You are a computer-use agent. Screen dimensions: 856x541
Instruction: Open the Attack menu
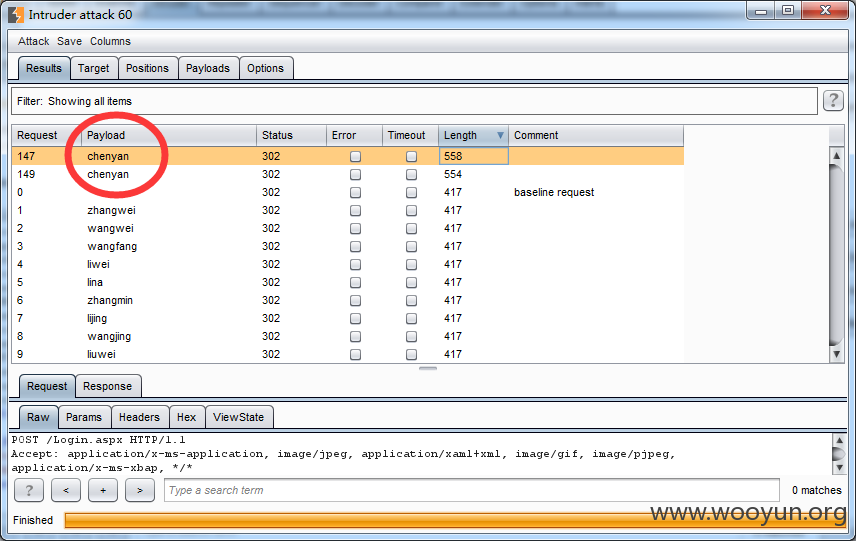pos(33,41)
